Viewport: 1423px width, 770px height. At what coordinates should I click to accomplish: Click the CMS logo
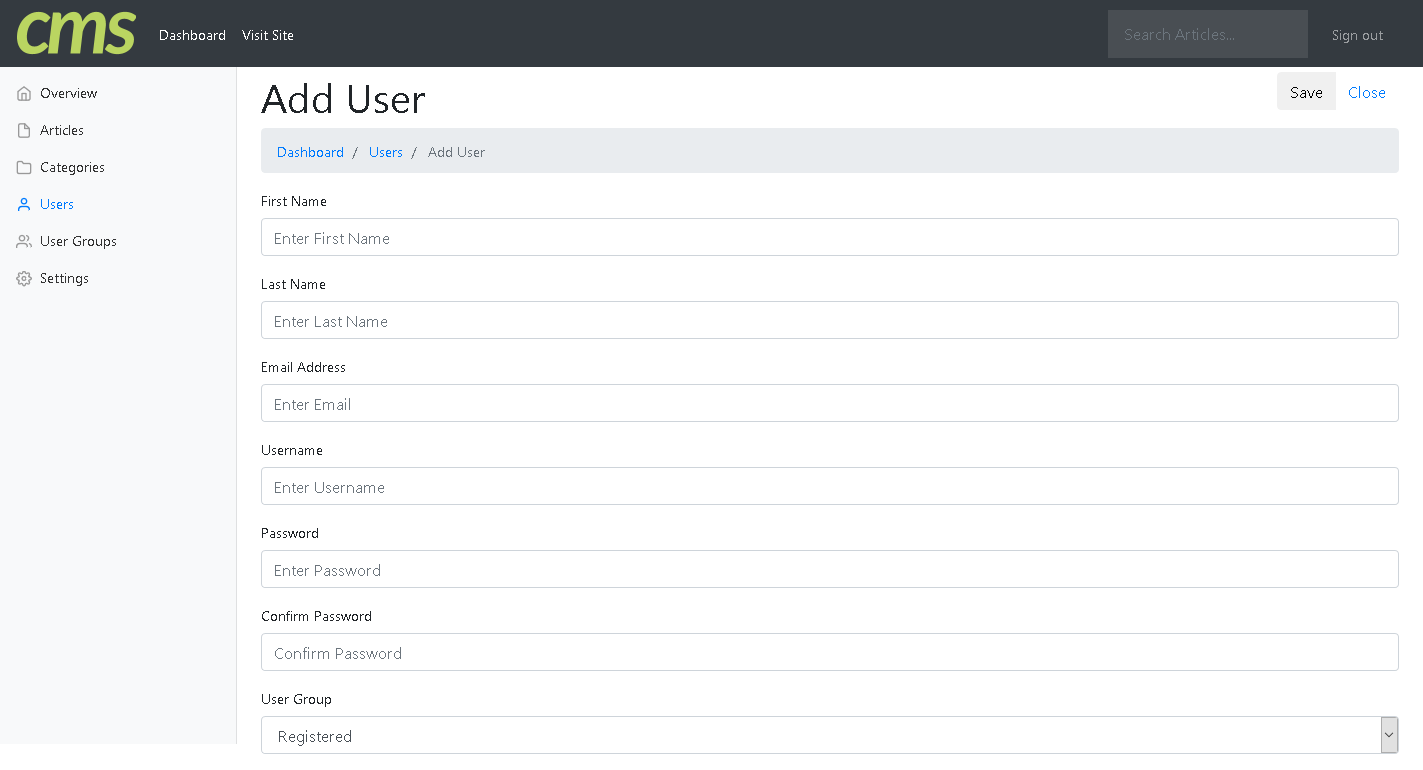pos(76,33)
